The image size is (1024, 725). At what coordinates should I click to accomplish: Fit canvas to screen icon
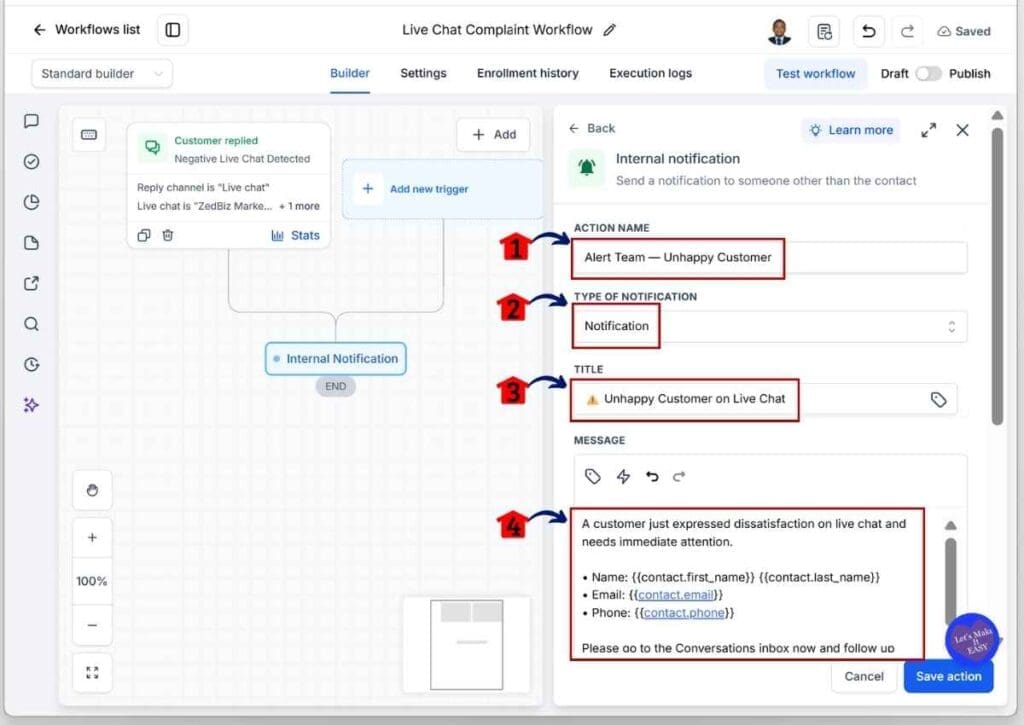(x=92, y=673)
